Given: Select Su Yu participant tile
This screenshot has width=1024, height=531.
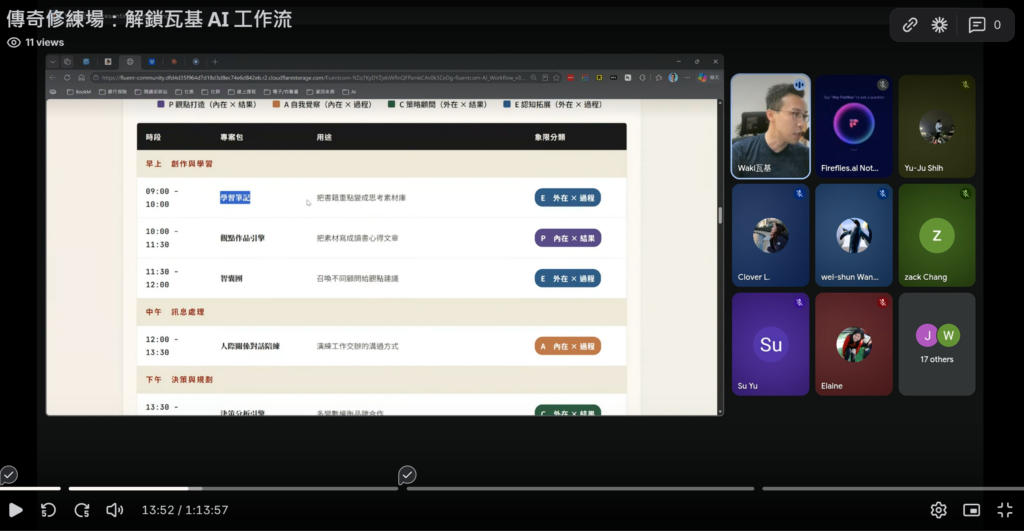Looking at the screenshot, I should (771, 344).
